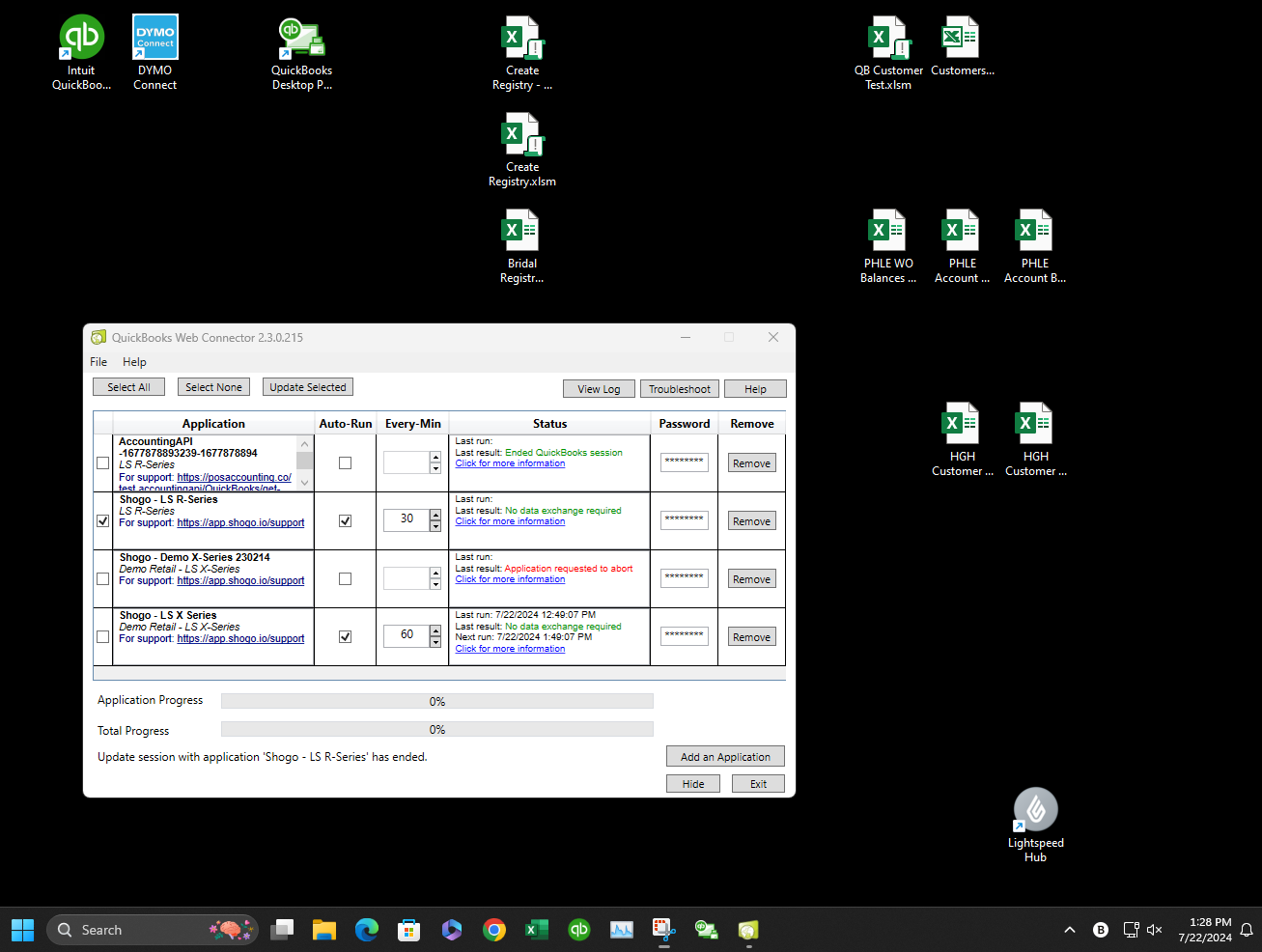1262x952 pixels.
Task: Open Shogo - LS R-Series support link
Action: 240,523
